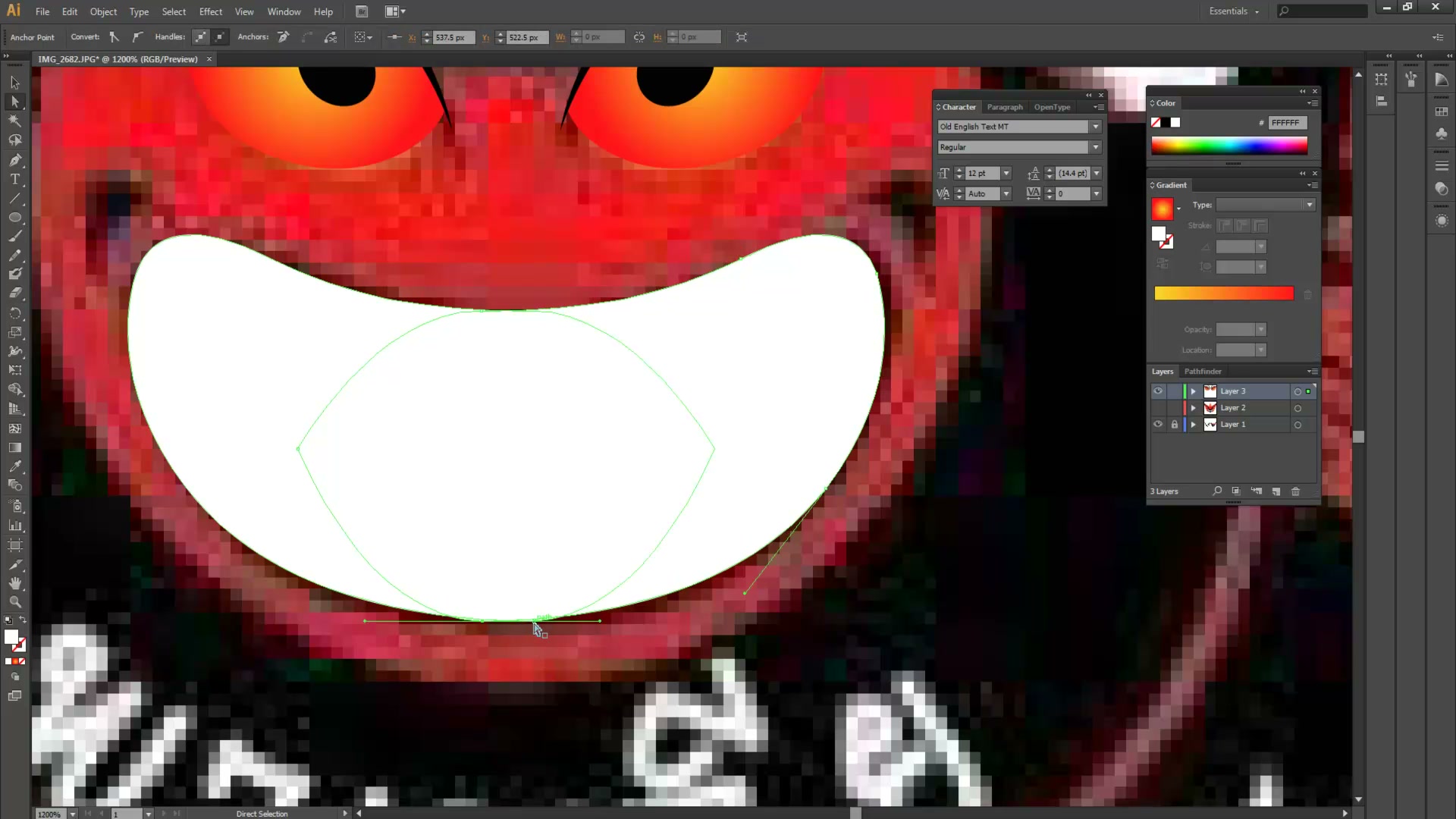
Task: Select the Type tool
Action: point(15,180)
